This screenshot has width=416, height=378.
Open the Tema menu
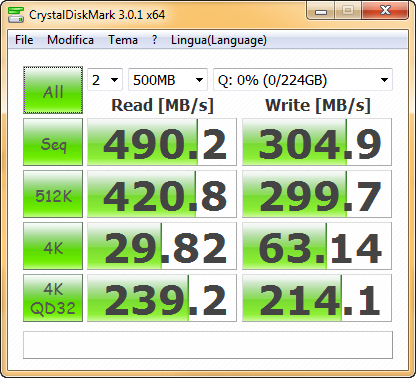pos(123,40)
